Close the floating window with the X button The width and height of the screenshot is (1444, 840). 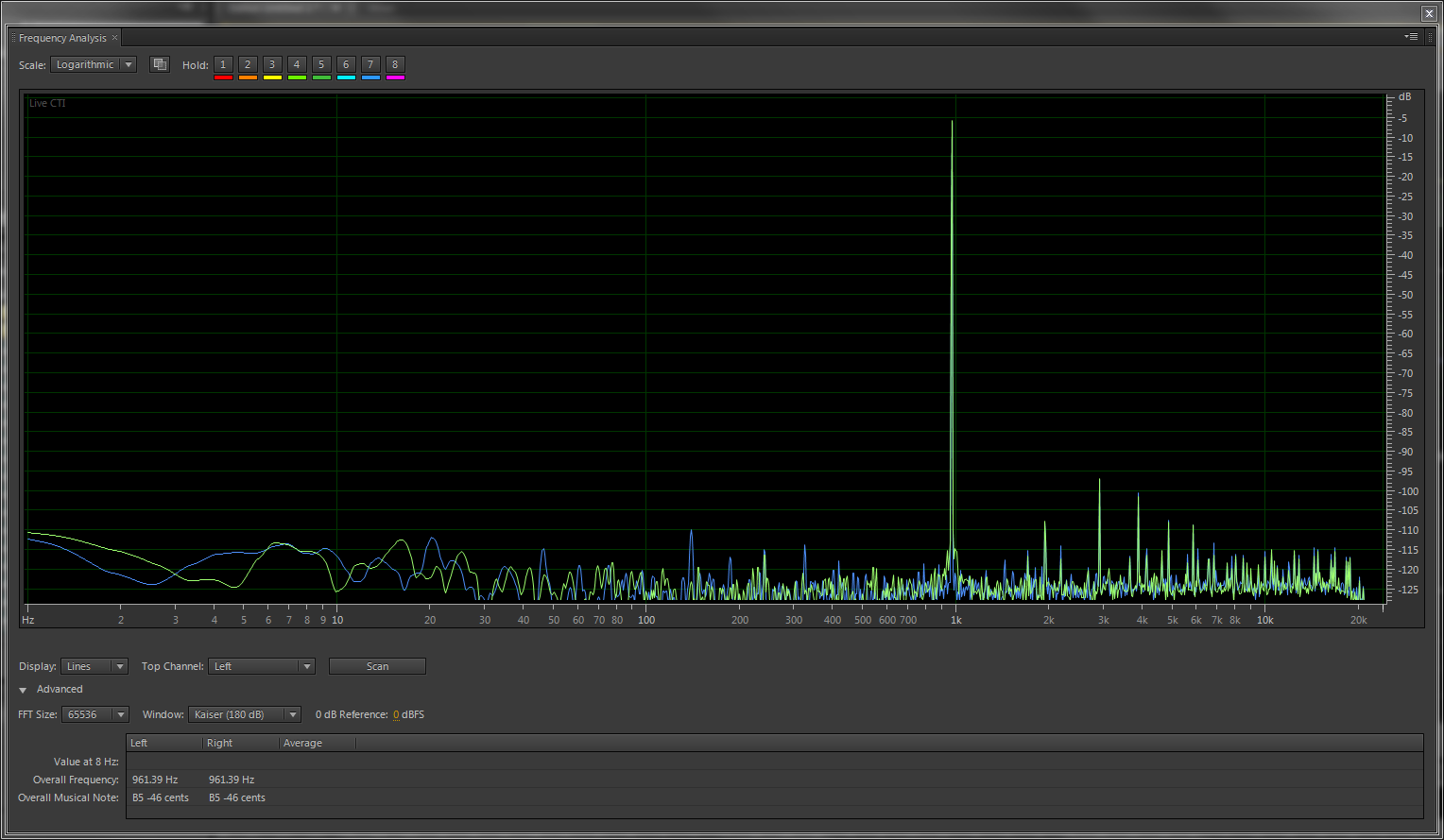pyautogui.click(x=1429, y=13)
